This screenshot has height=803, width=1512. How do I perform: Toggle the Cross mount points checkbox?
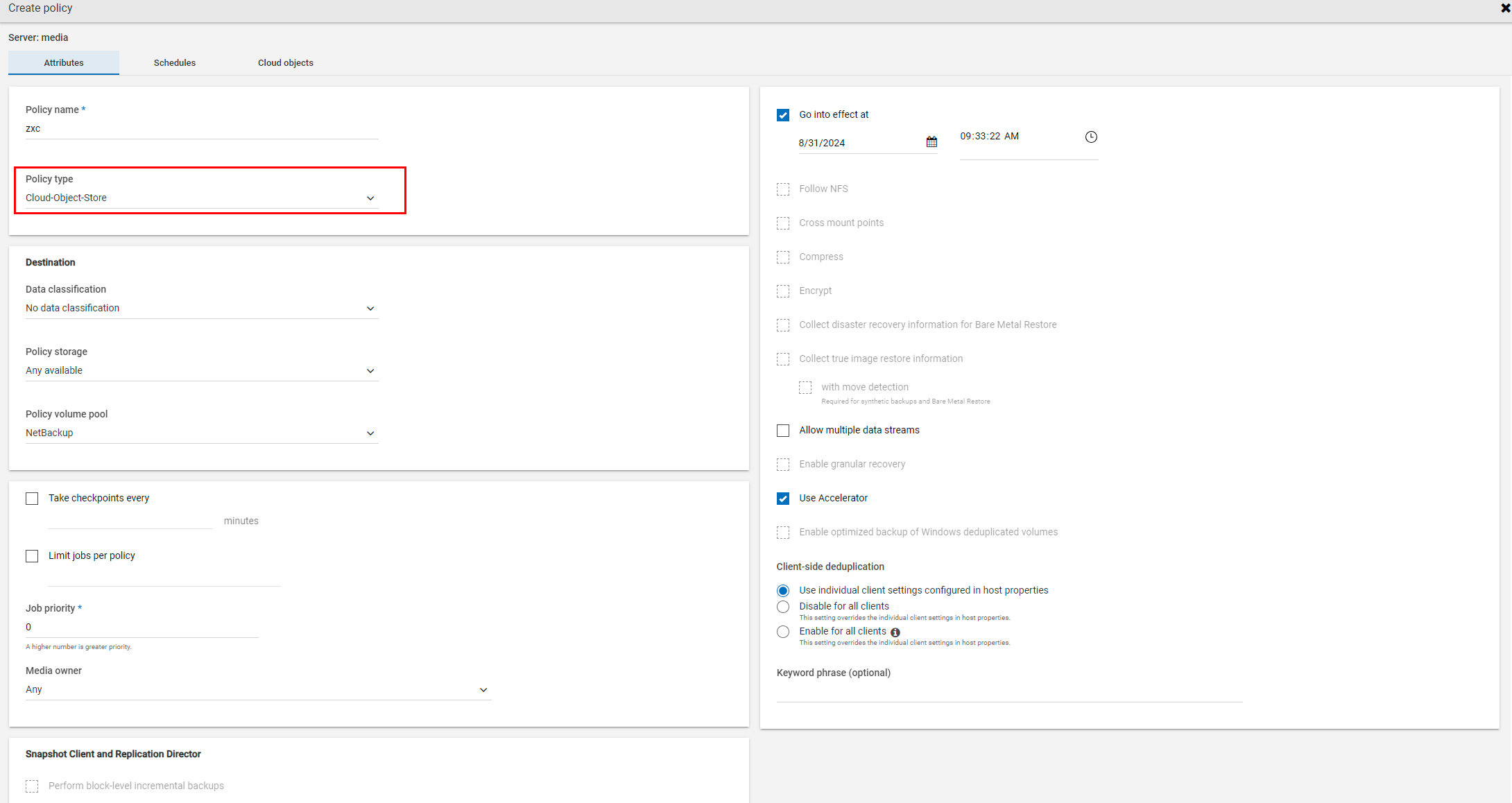coord(783,223)
